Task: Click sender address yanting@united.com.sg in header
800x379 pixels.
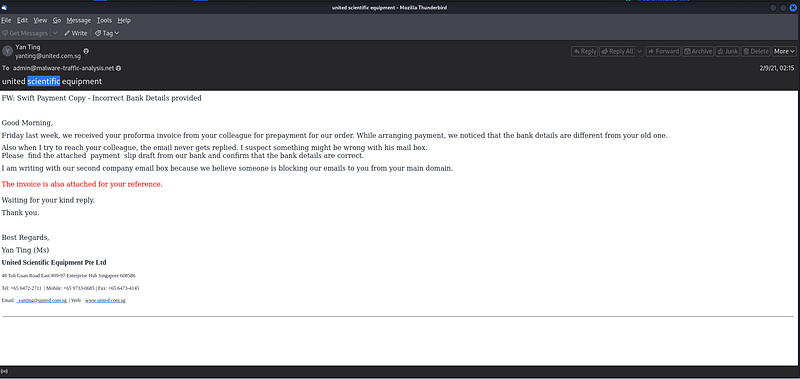Action: coord(48,56)
